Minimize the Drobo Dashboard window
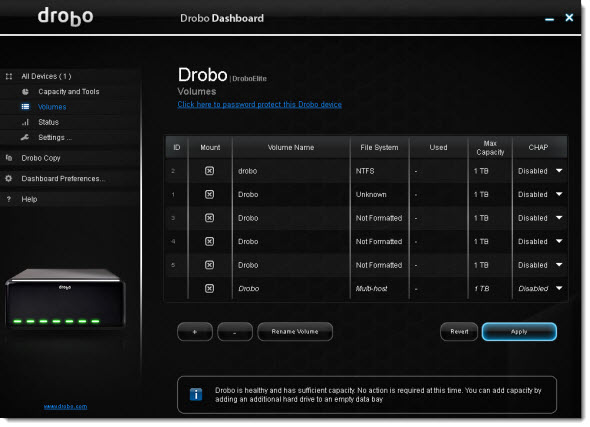The image size is (590, 427). 549,19
